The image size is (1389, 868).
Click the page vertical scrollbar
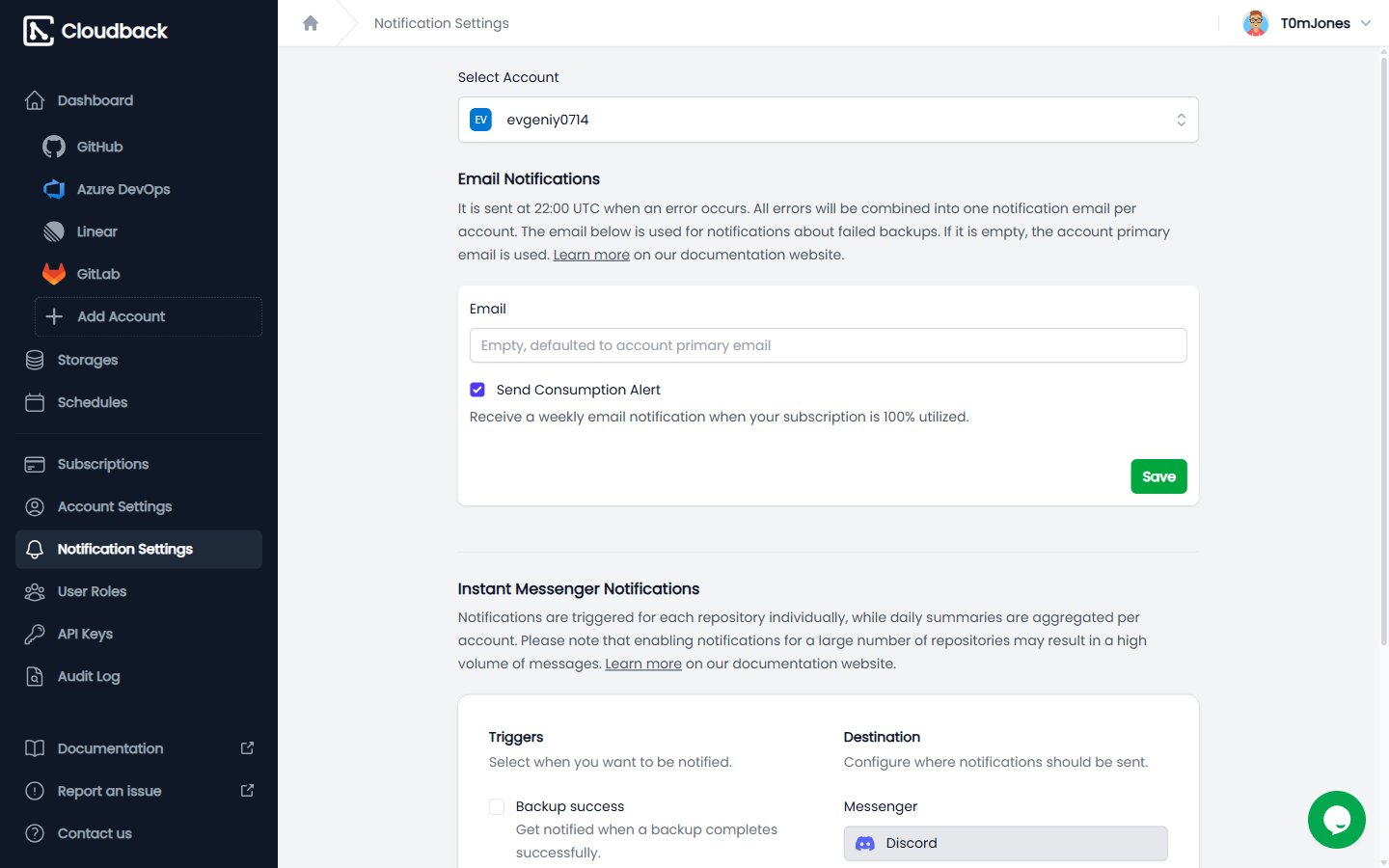pyautogui.click(x=1384, y=352)
